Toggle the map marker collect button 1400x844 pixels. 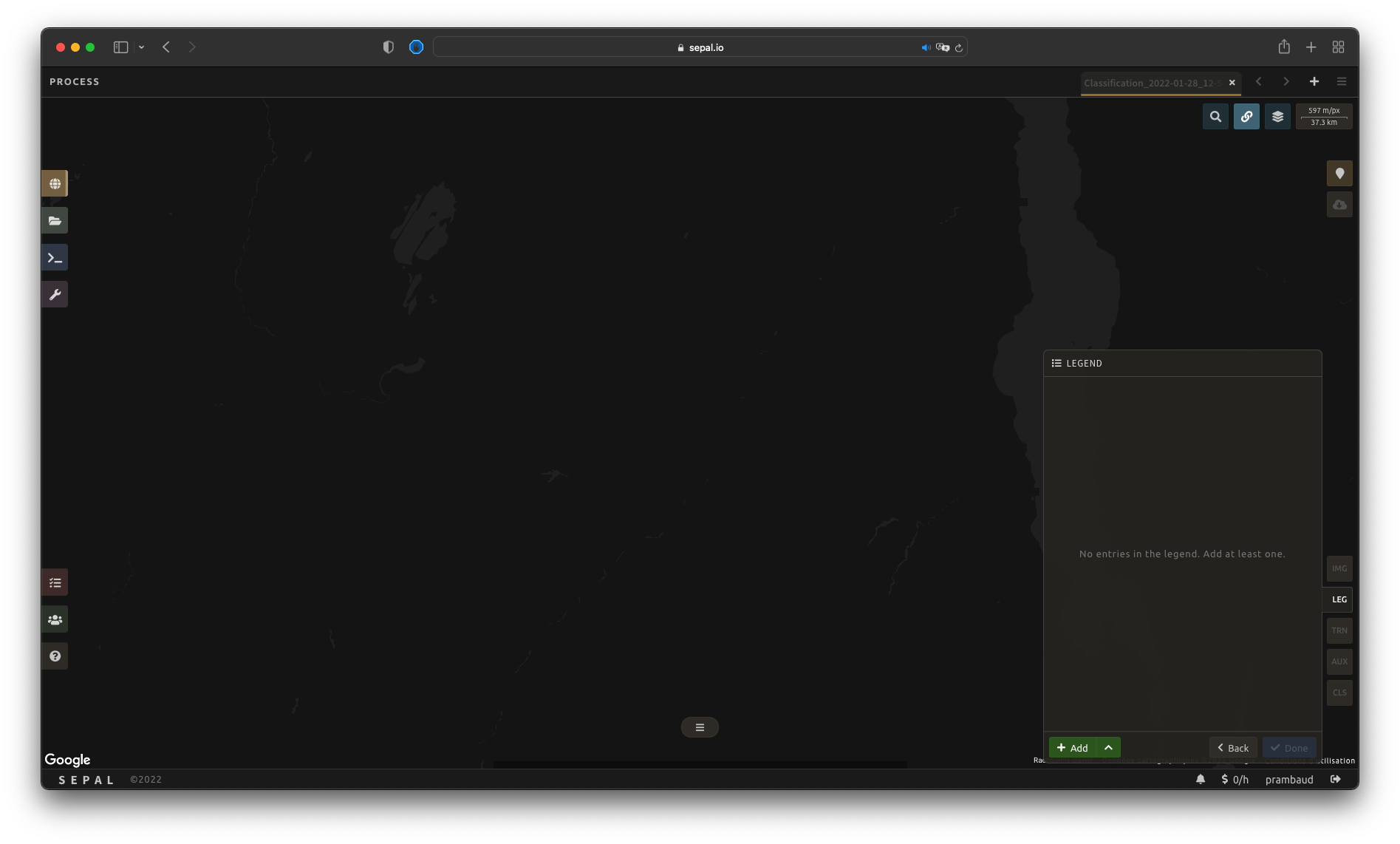coord(1339,174)
